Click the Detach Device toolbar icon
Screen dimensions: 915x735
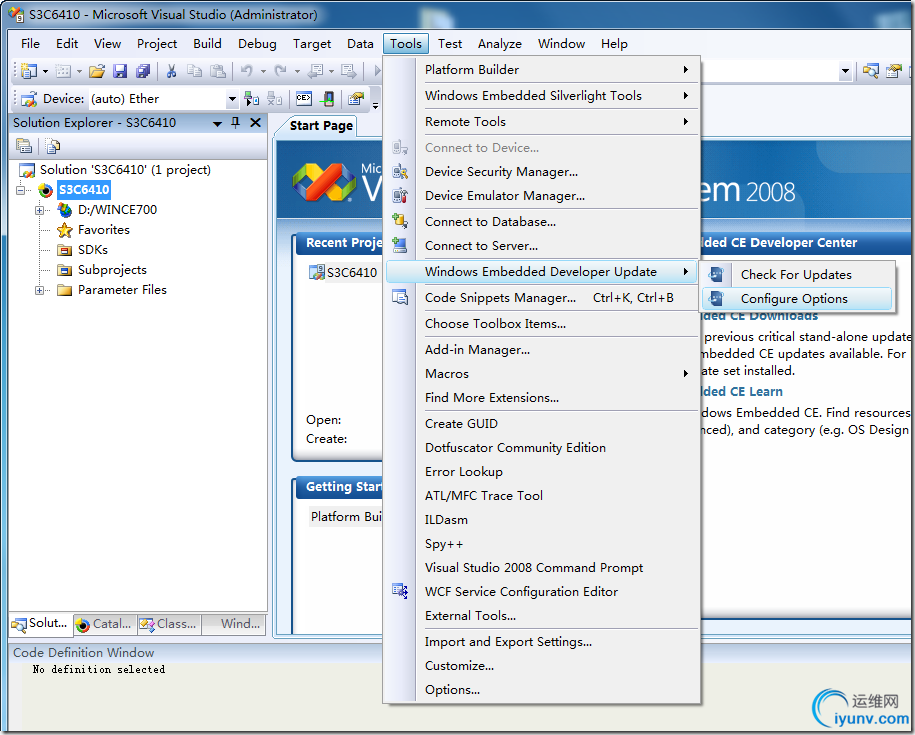[275, 99]
